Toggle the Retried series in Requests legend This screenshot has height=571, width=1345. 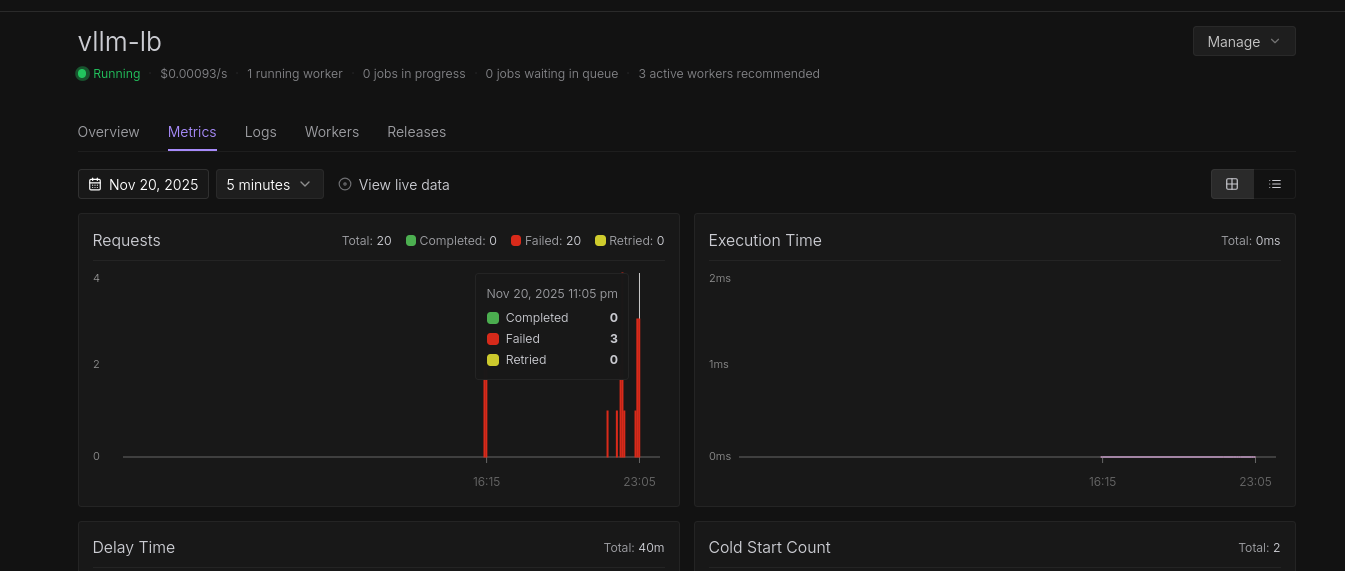[x=629, y=241]
